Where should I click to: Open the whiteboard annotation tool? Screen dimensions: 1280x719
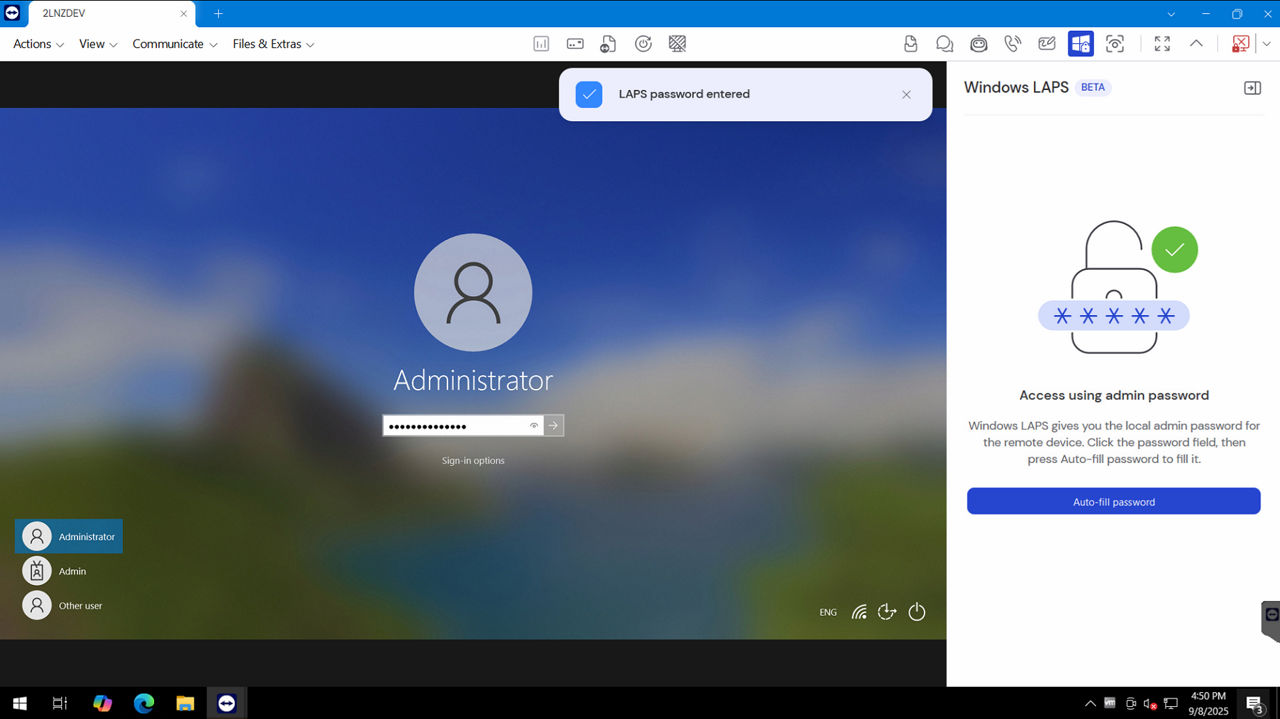1046,43
